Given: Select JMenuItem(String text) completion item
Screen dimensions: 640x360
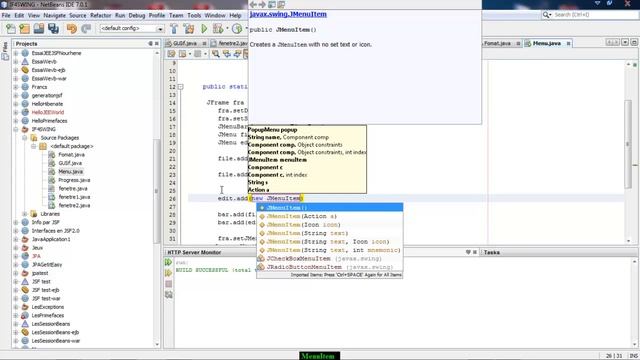Looking at the screenshot, I should coord(329,233).
